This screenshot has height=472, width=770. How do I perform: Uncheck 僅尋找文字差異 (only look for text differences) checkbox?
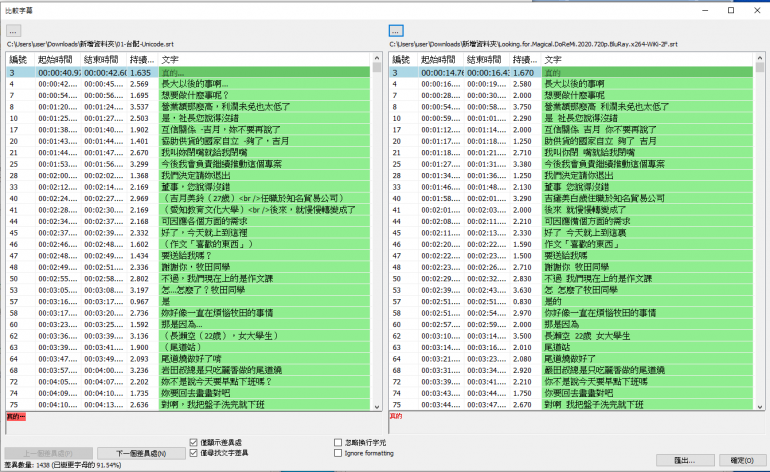pyautogui.click(x=193, y=453)
